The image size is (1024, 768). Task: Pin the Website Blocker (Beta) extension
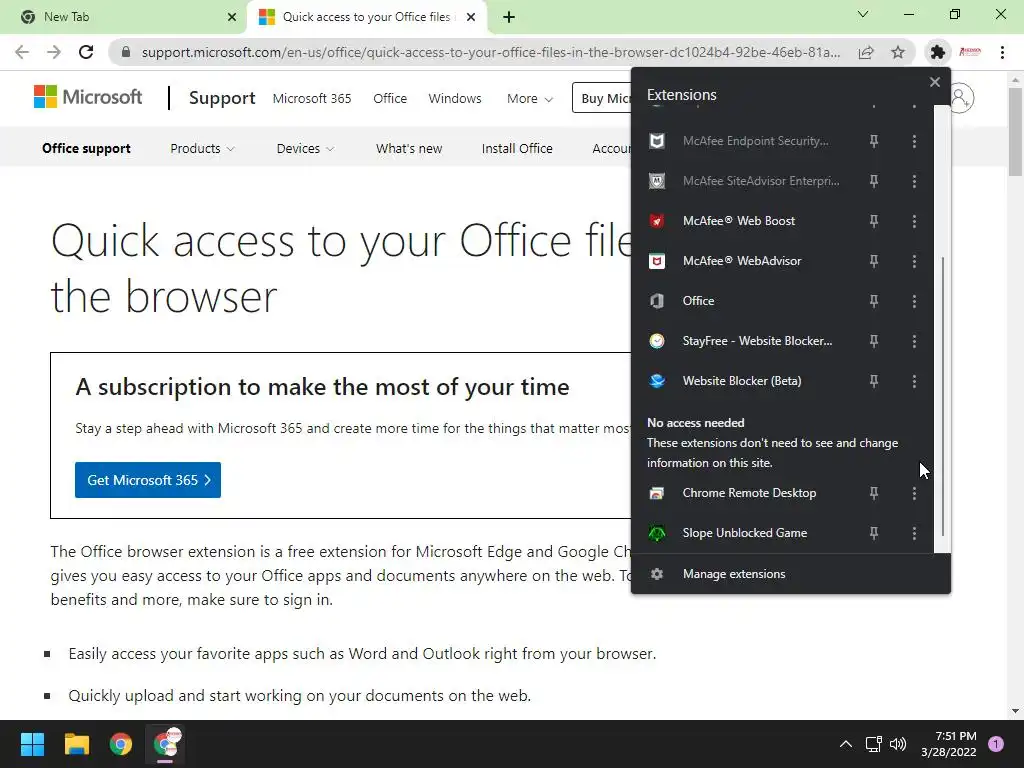[x=873, y=381]
